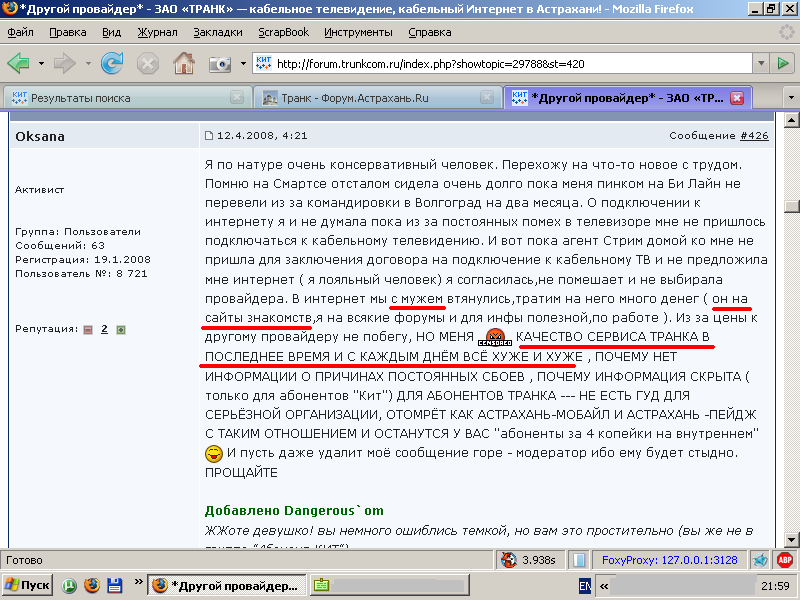This screenshot has height=600, width=800.
Task: Open the Adblock Plus ABP icon
Action: (x=785, y=560)
